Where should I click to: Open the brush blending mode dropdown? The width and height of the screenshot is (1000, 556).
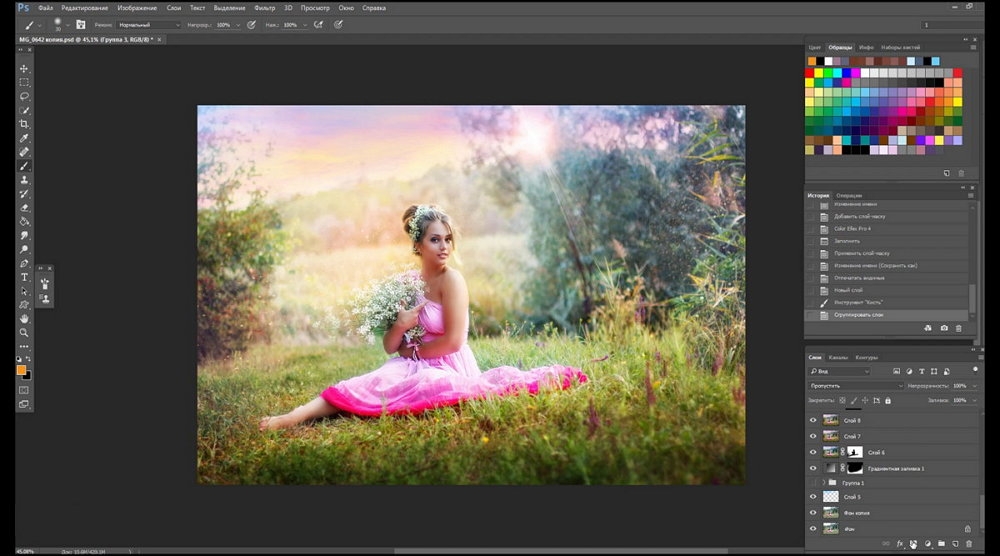pos(149,25)
